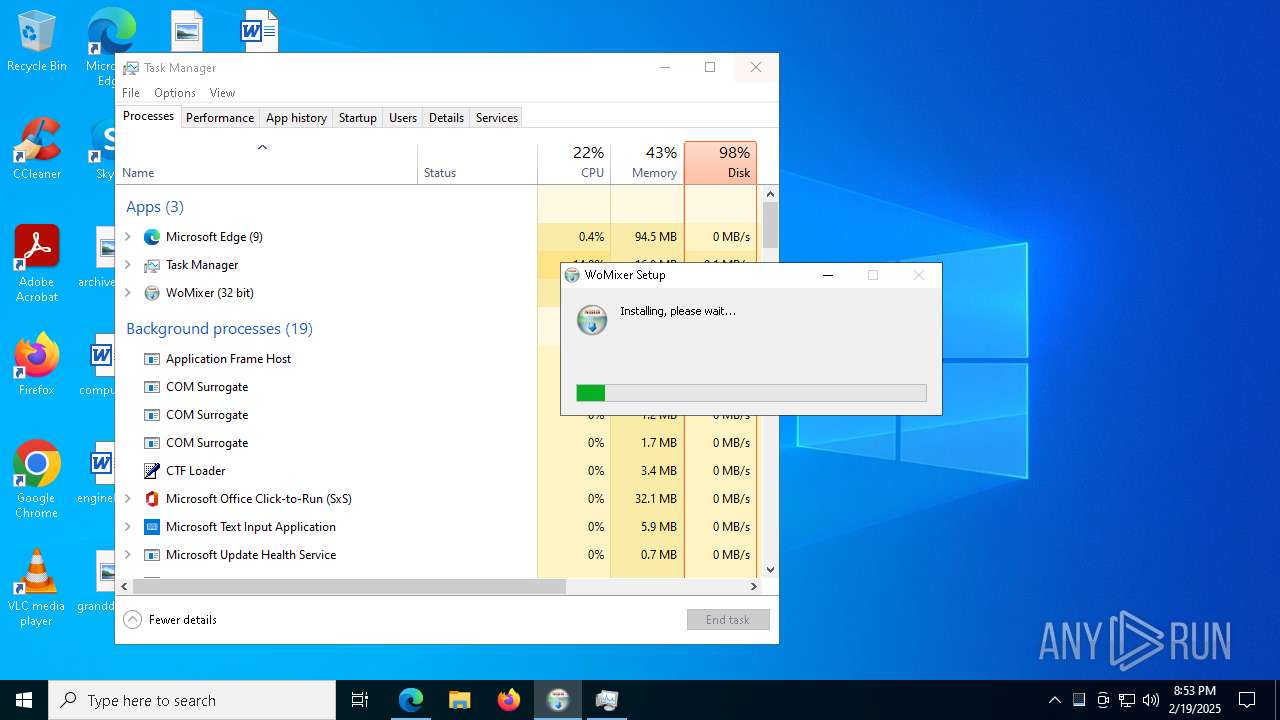The image size is (1280, 720).
Task: Click WoMixer (32 bit) process icon
Action: pyautogui.click(x=152, y=293)
